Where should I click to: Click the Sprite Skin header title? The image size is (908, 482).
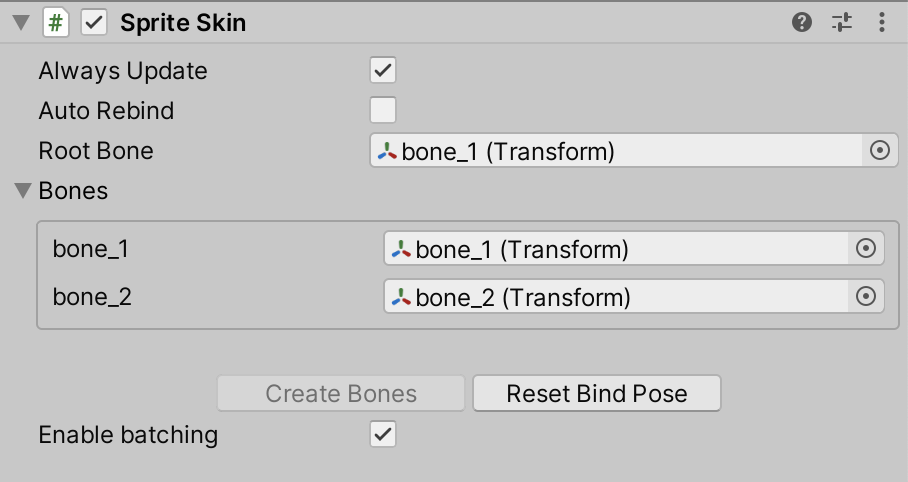(x=183, y=24)
